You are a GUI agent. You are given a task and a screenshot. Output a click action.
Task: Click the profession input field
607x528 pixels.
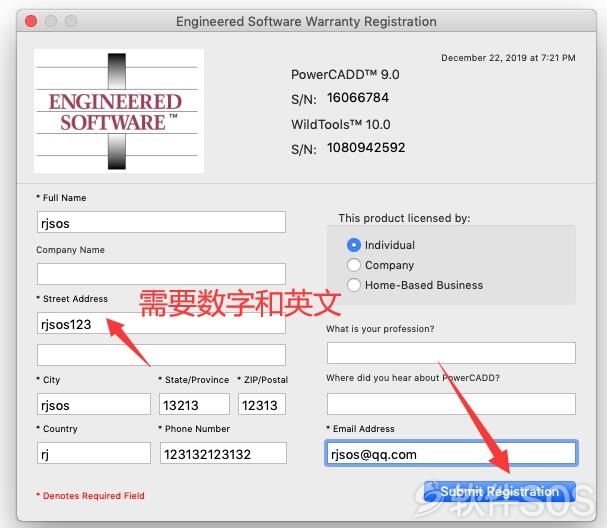(x=451, y=353)
